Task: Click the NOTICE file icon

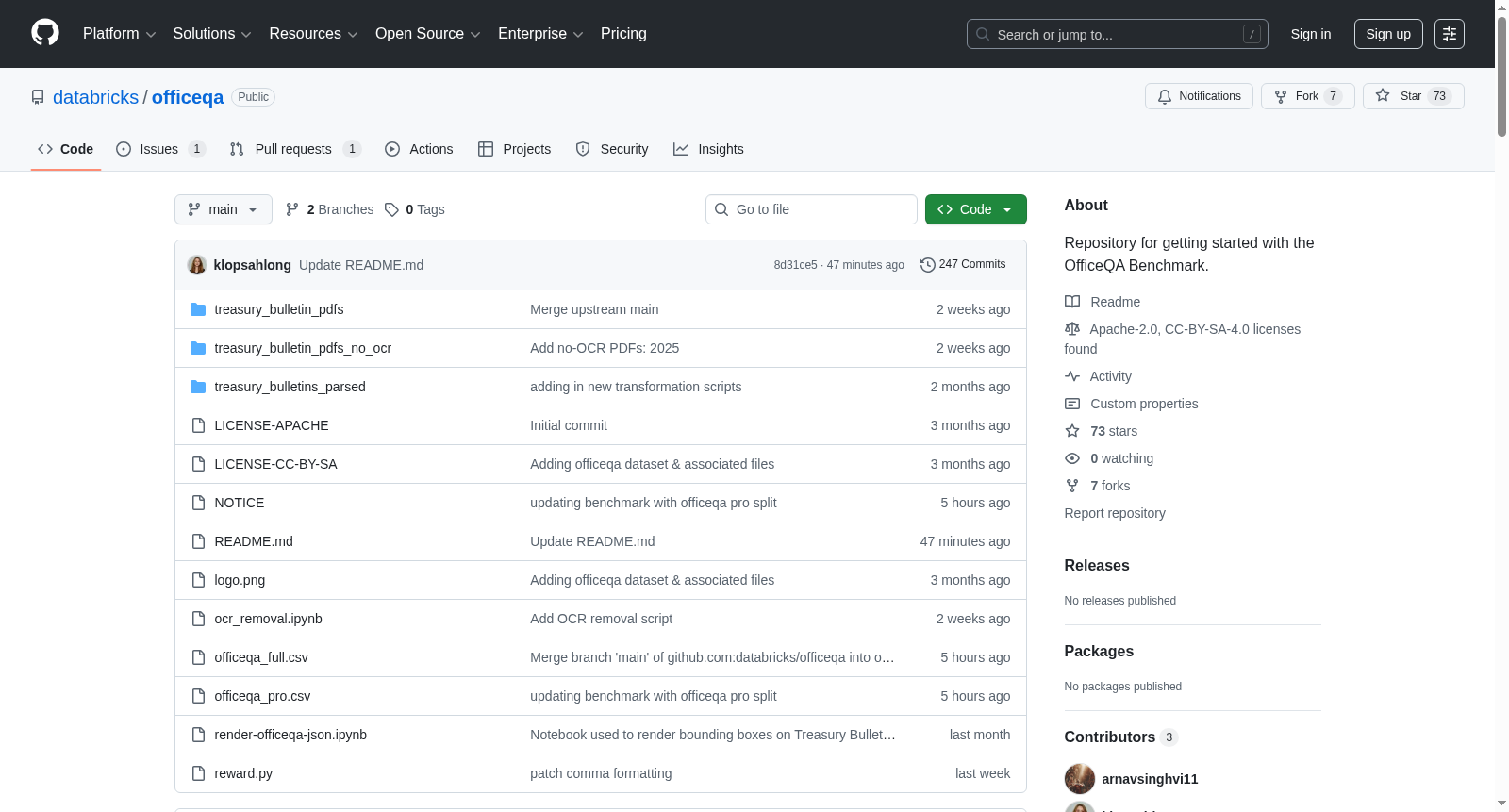Action: [x=198, y=503]
